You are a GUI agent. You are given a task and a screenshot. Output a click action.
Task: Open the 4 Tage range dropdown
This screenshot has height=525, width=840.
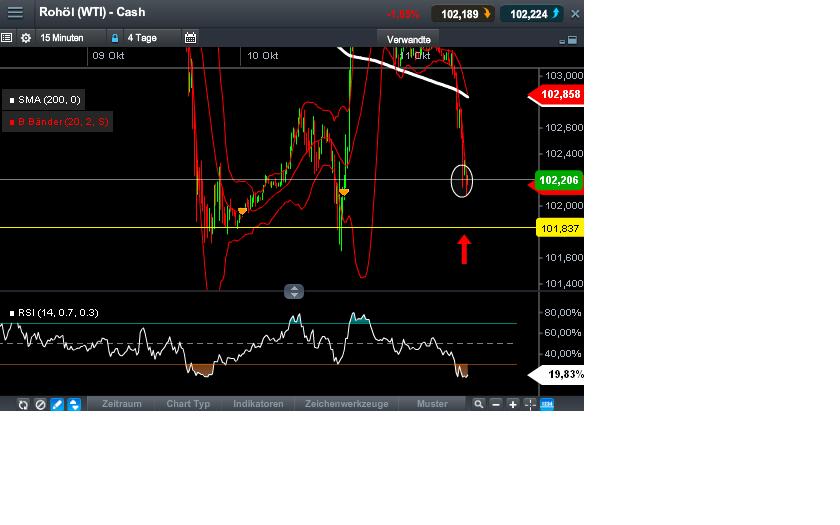coord(152,38)
